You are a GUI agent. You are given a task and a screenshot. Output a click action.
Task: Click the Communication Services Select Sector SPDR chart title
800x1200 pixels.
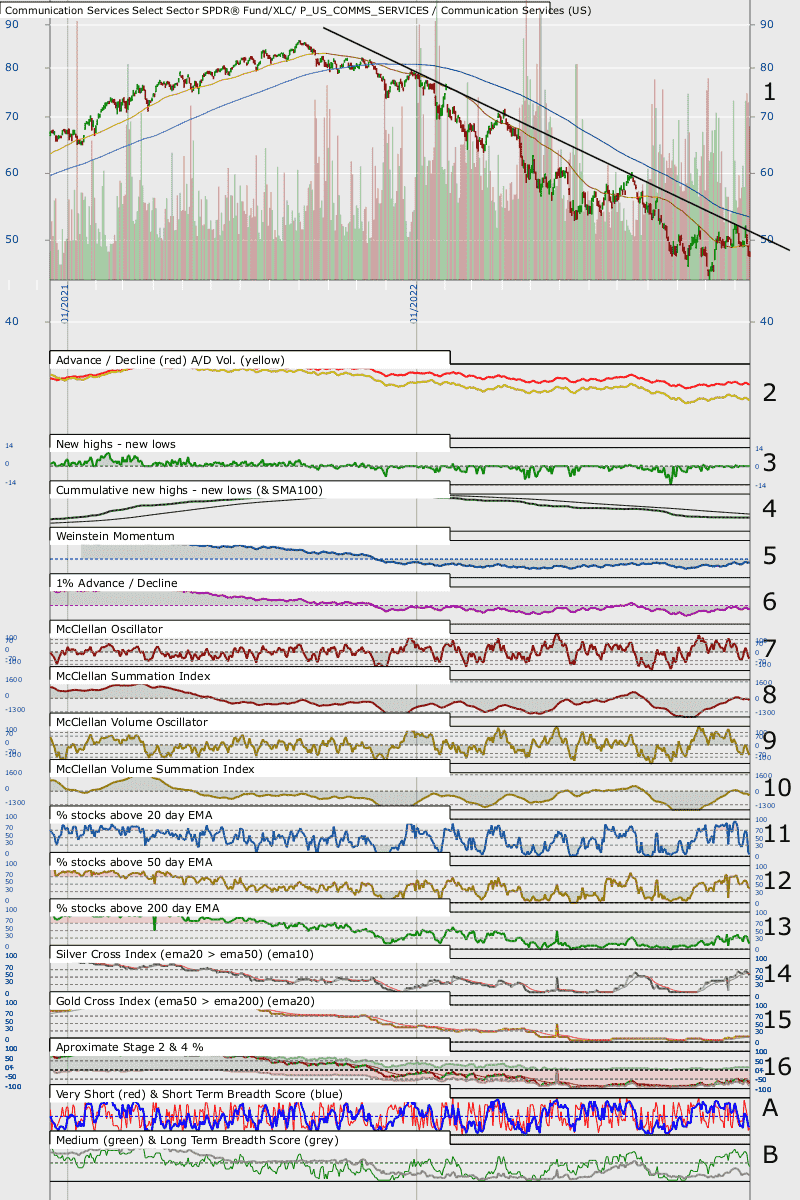(x=297, y=10)
